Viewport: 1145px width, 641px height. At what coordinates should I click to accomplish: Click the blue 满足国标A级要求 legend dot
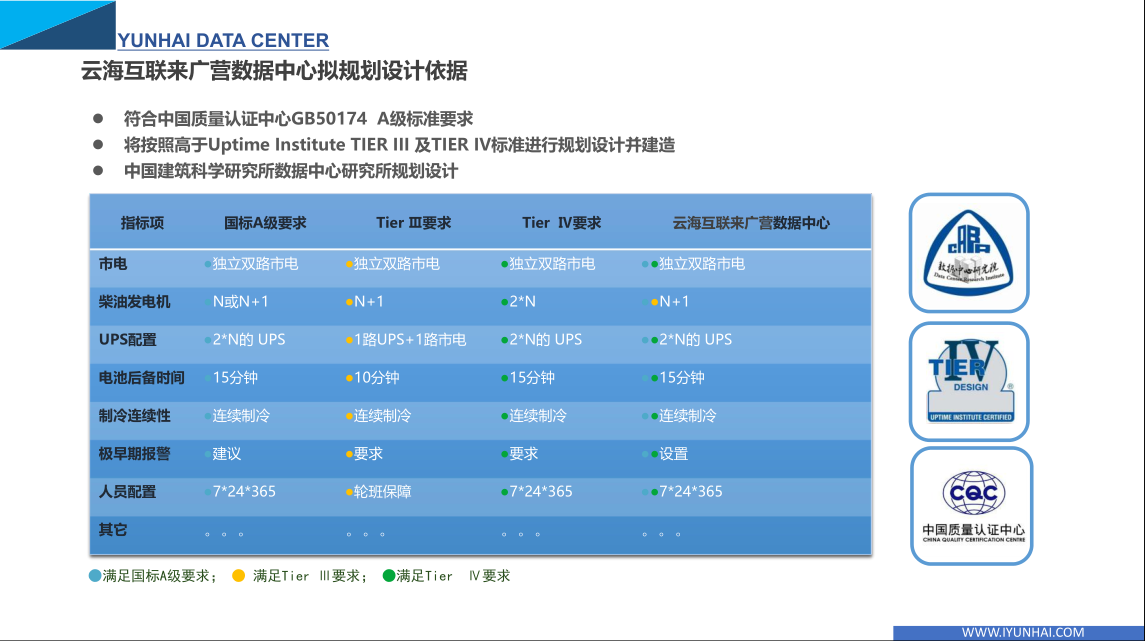95,576
